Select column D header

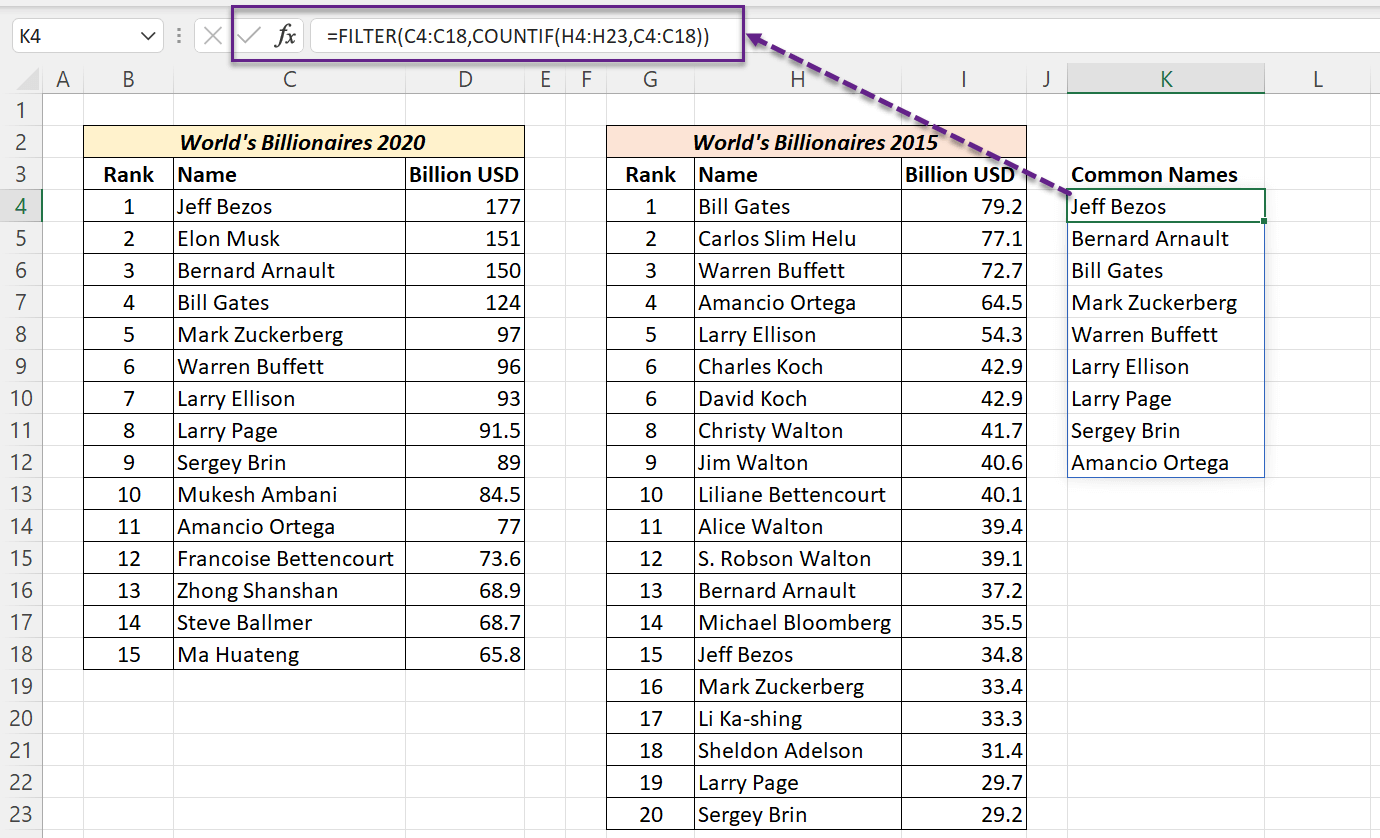click(x=465, y=79)
